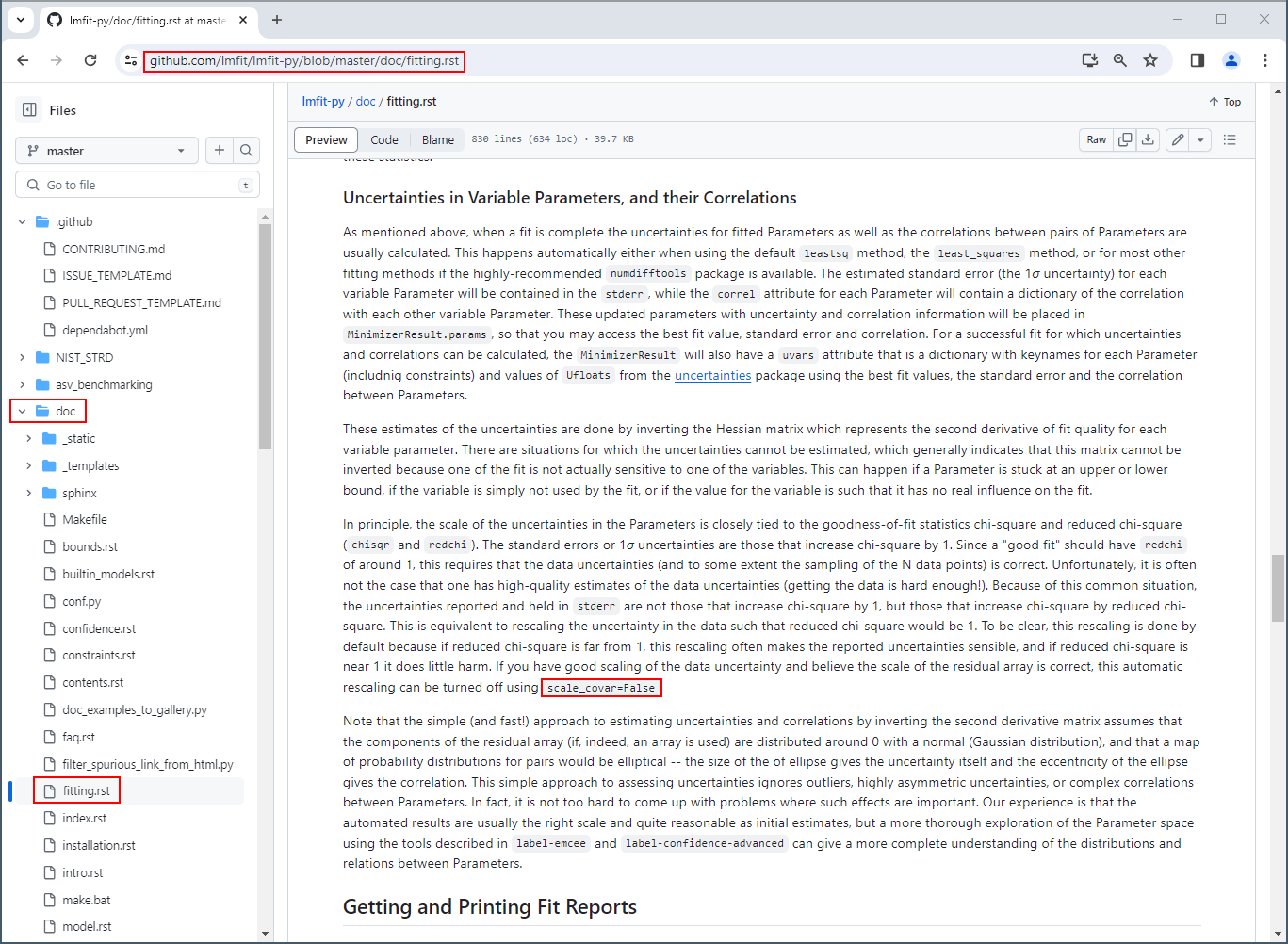Collapse the Files side panel

(x=29, y=110)
